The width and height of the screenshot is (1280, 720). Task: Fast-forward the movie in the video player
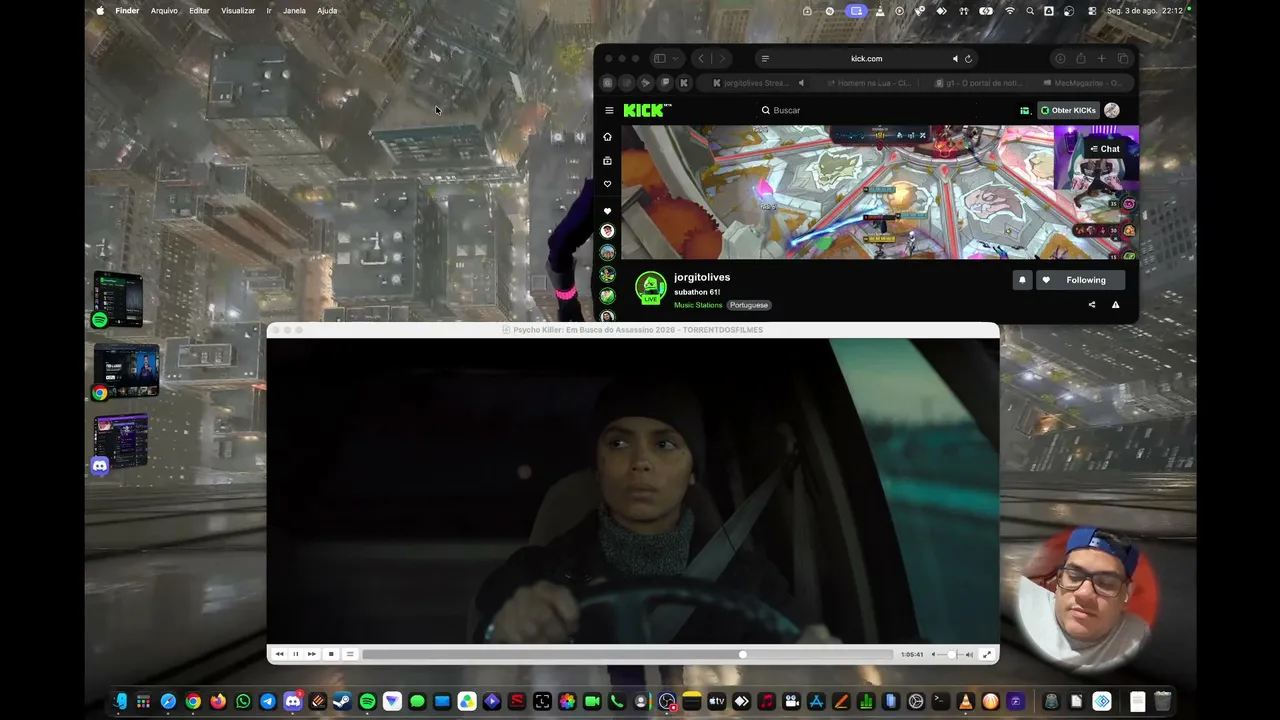312,654
